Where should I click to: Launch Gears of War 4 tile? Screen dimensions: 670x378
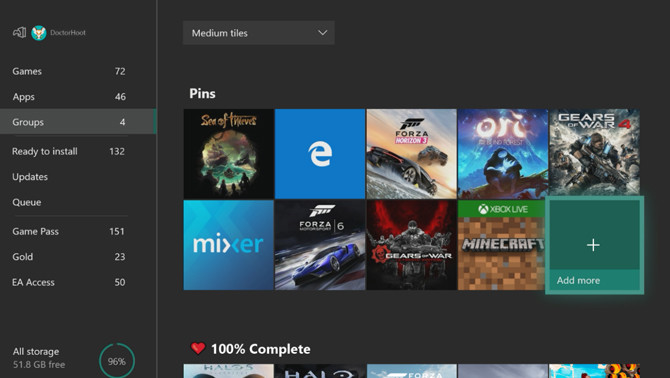pyautogui.click(x=594, y=153)
